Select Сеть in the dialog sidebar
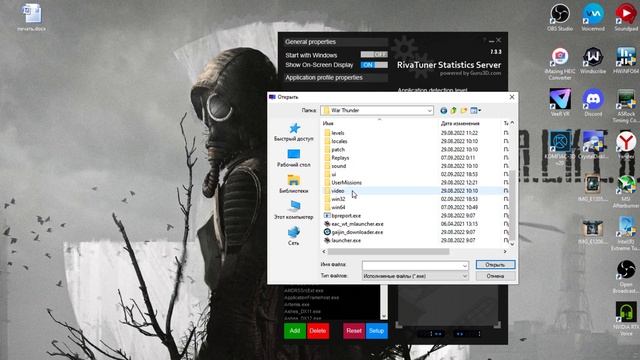The height and width of the screenshot is (360, 640). coord(293,236)
